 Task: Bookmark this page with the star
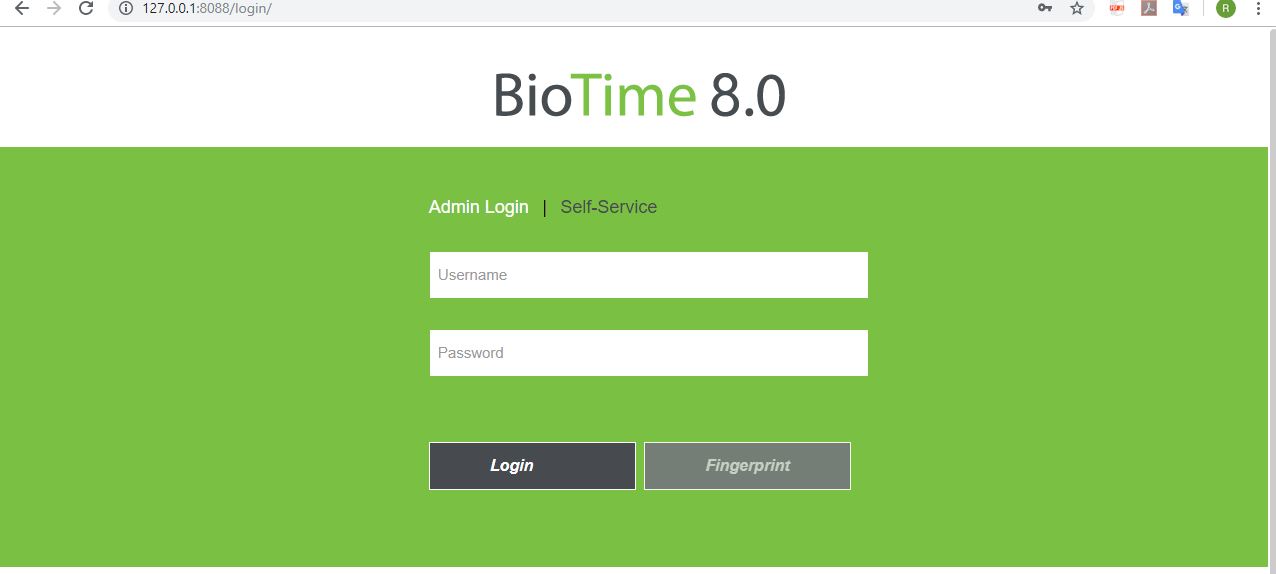(x=1077, y=8)
